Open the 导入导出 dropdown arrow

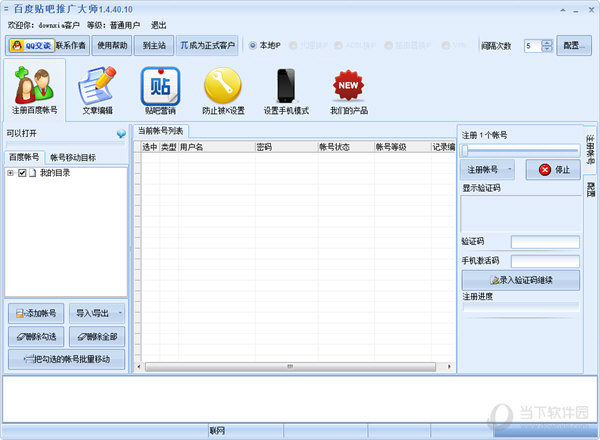[120, 313]
